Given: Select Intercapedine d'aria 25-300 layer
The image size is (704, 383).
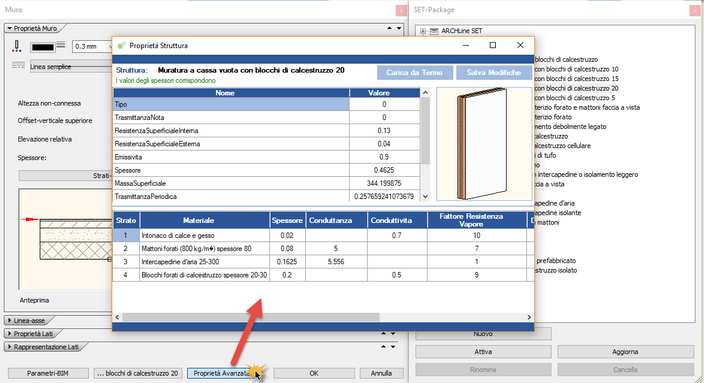Looking at the screenshot, I should (323, 262).
